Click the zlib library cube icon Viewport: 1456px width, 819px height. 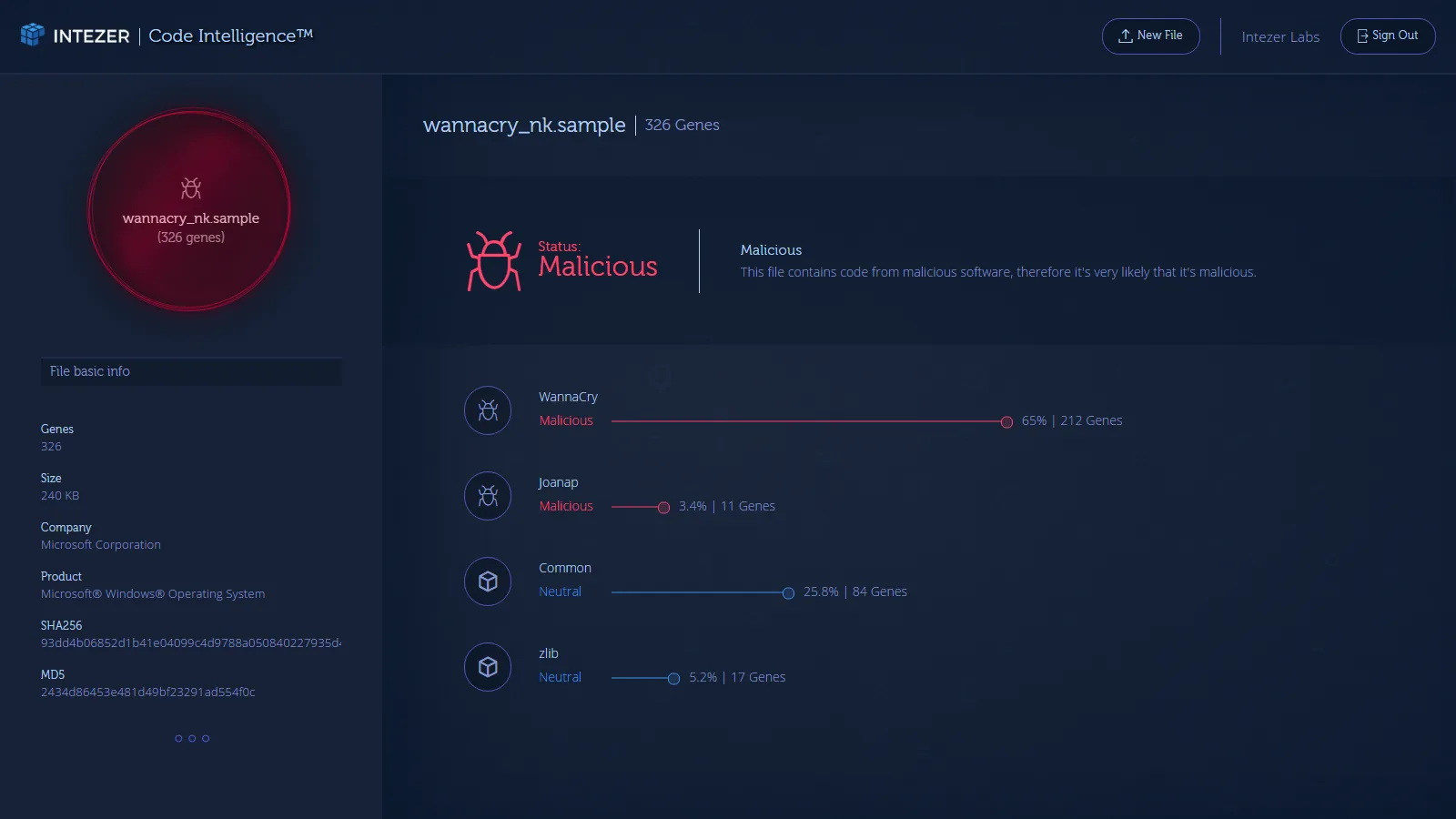click(x=488, y=667)
